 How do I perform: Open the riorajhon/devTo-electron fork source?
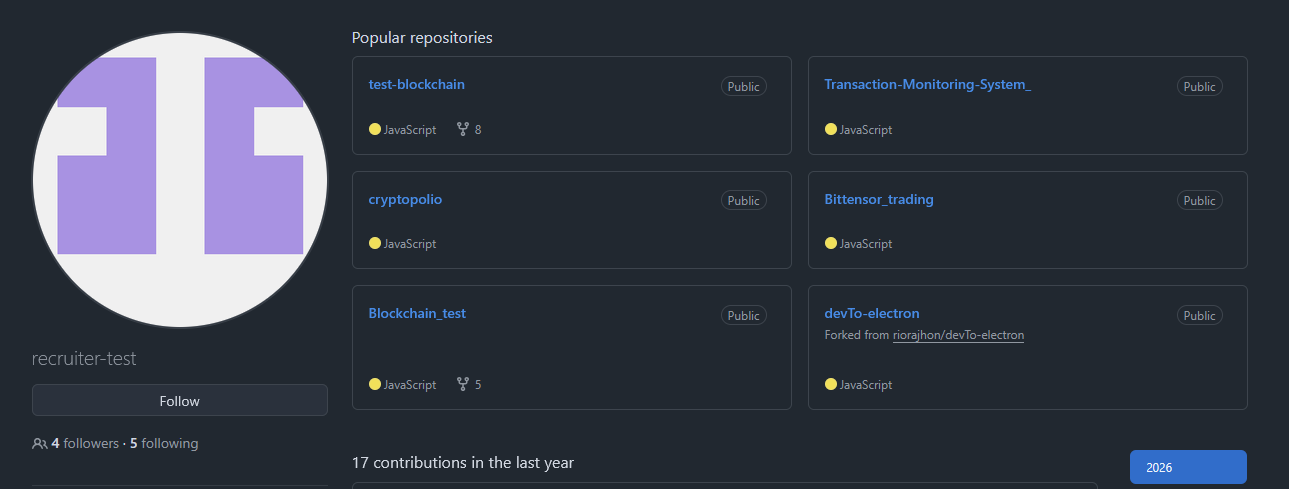958,335
